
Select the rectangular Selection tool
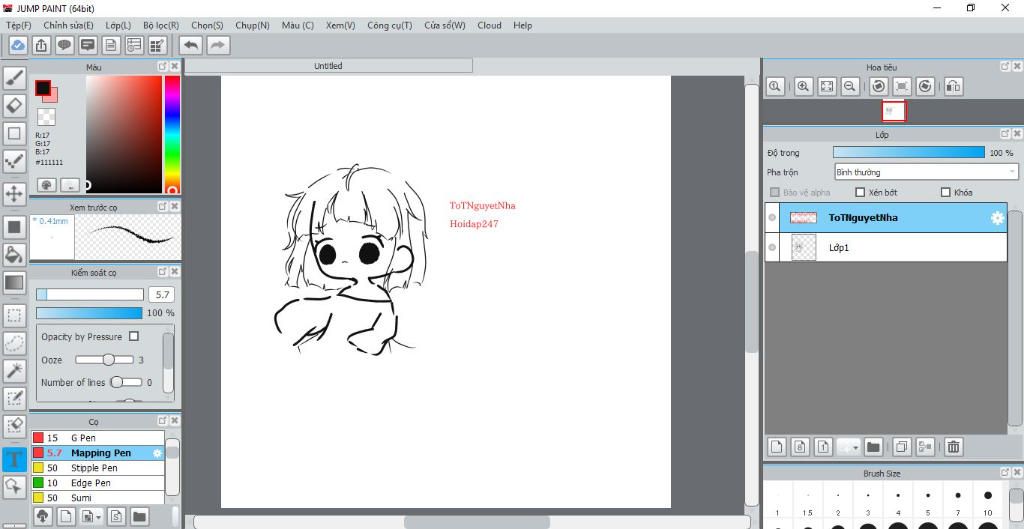[14, 316]
